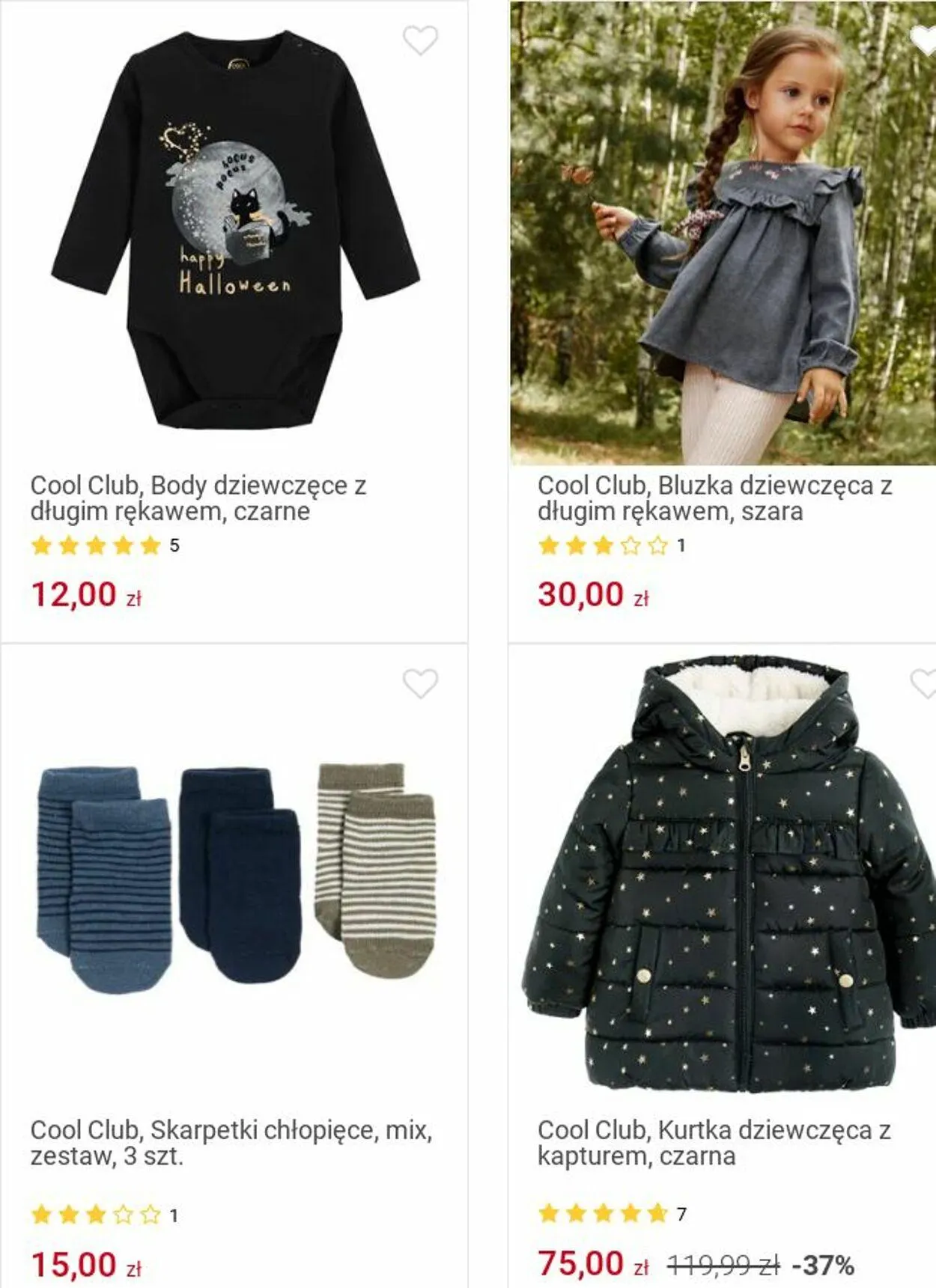The height and width of the screenshot is (1288, 936).
Task: Open 'Skarpetki chłopięce, mix, zestaw, 3 szt.' title
Action: coord(231,1143)
